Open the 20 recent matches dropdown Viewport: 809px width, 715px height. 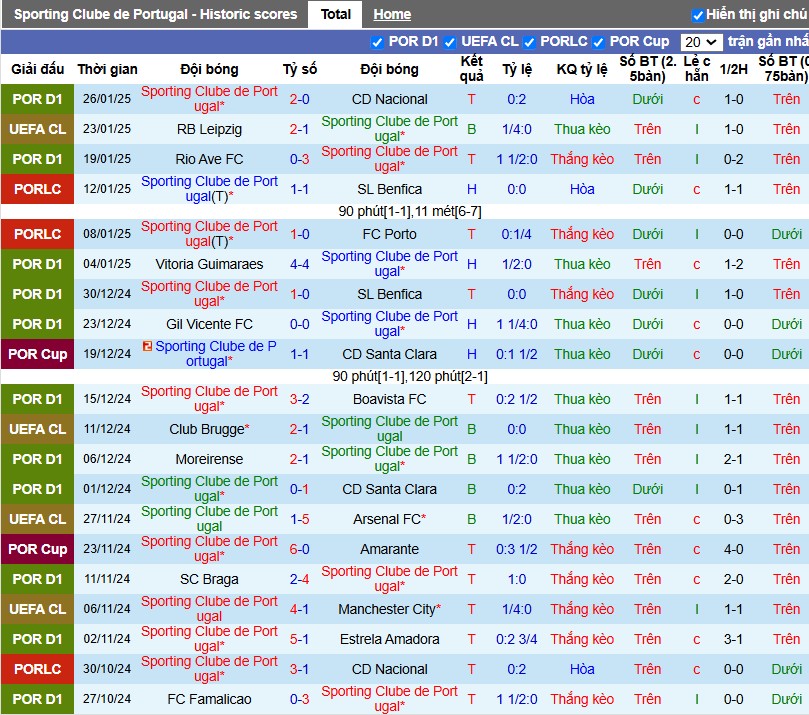pos(701,42)
